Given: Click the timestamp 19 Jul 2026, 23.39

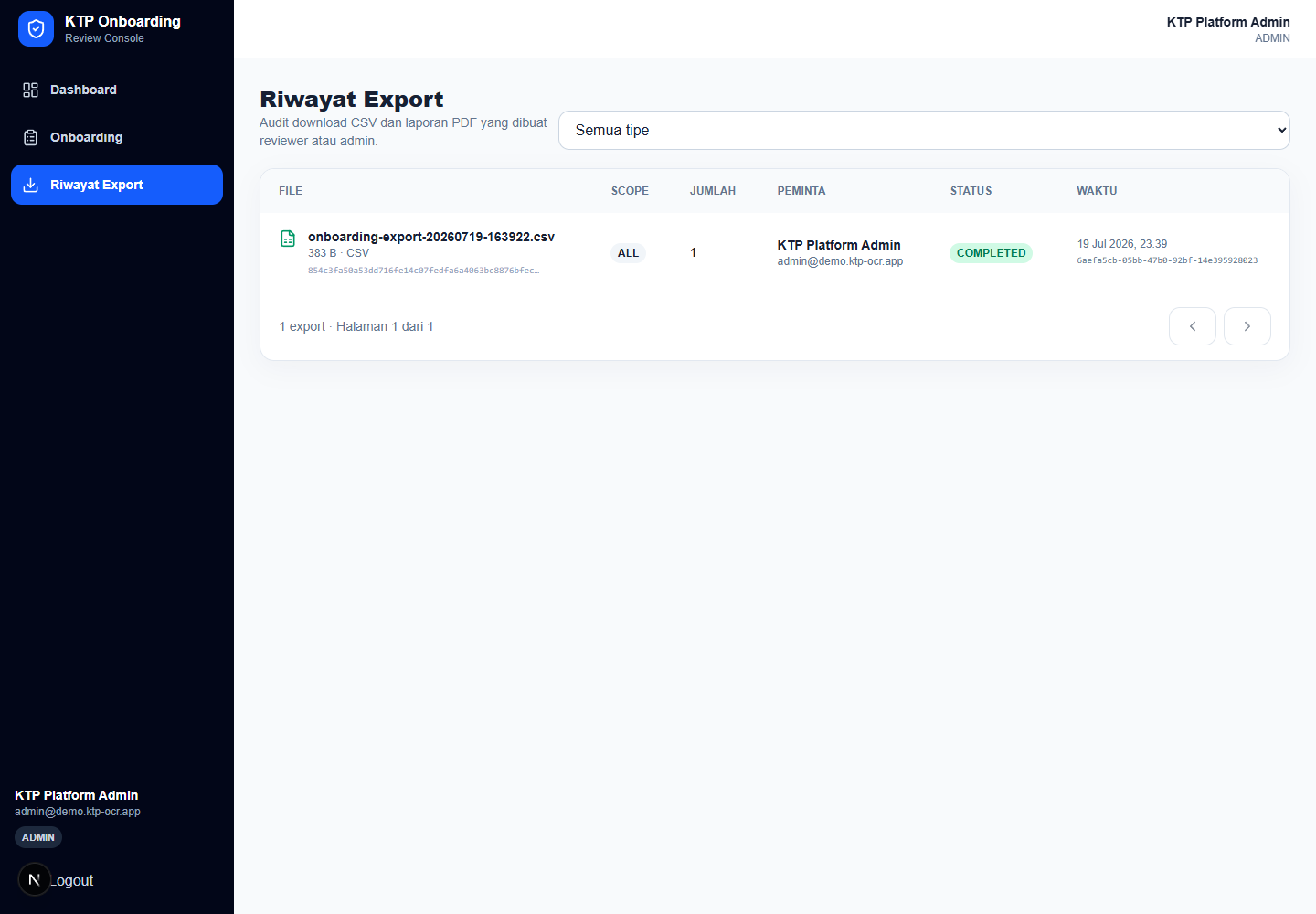Looking at the screenshot, I should click(1122, 244).
